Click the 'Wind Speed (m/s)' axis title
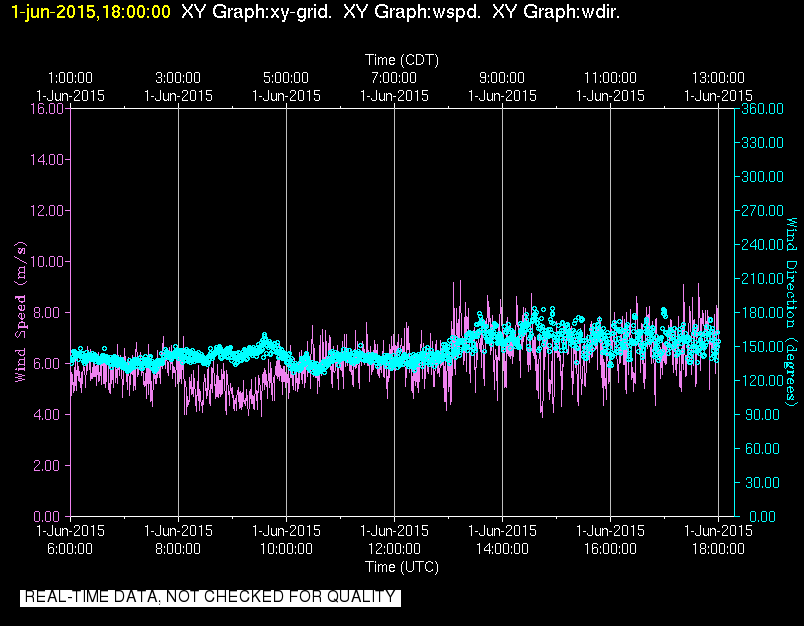This screenshot has width=804, height=626. pos(20,312)
